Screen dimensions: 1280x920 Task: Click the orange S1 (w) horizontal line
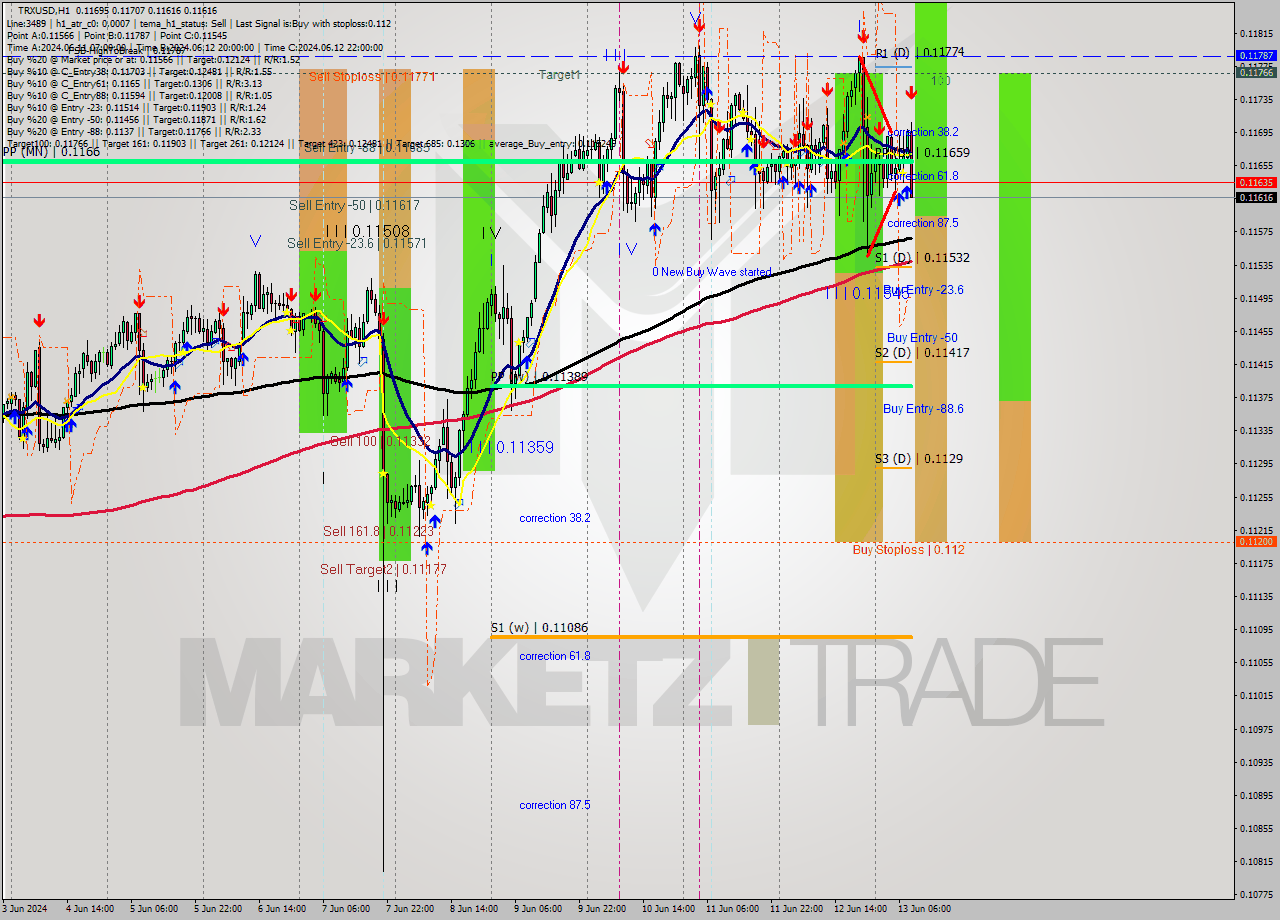click(x=701, y=637)
